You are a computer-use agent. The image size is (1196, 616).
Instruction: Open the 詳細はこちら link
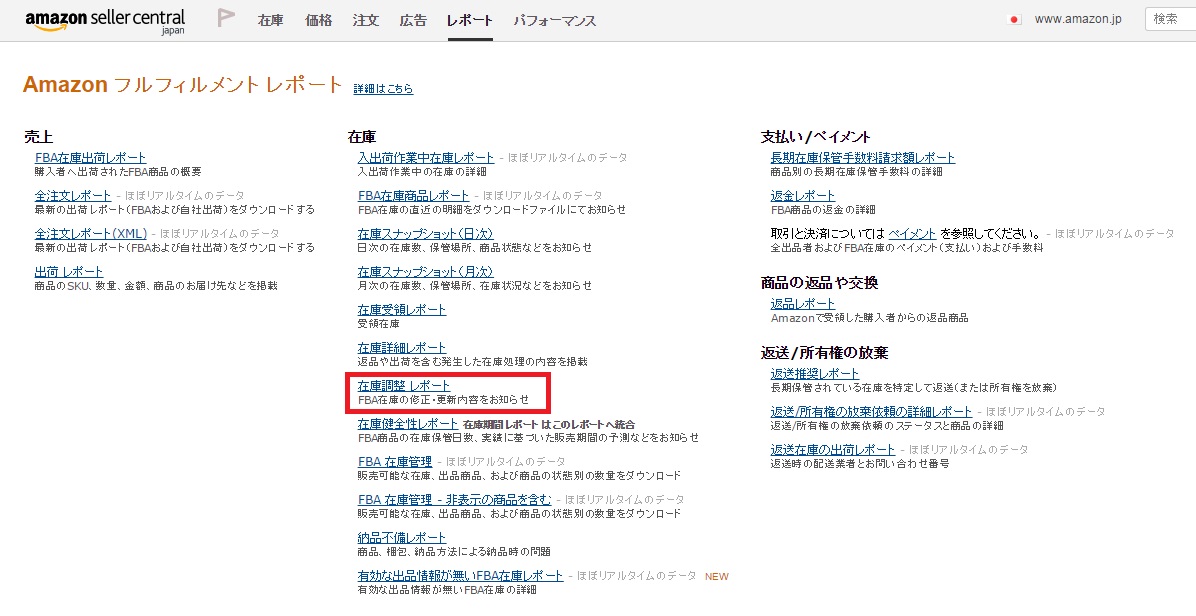[x=383, y=88]
